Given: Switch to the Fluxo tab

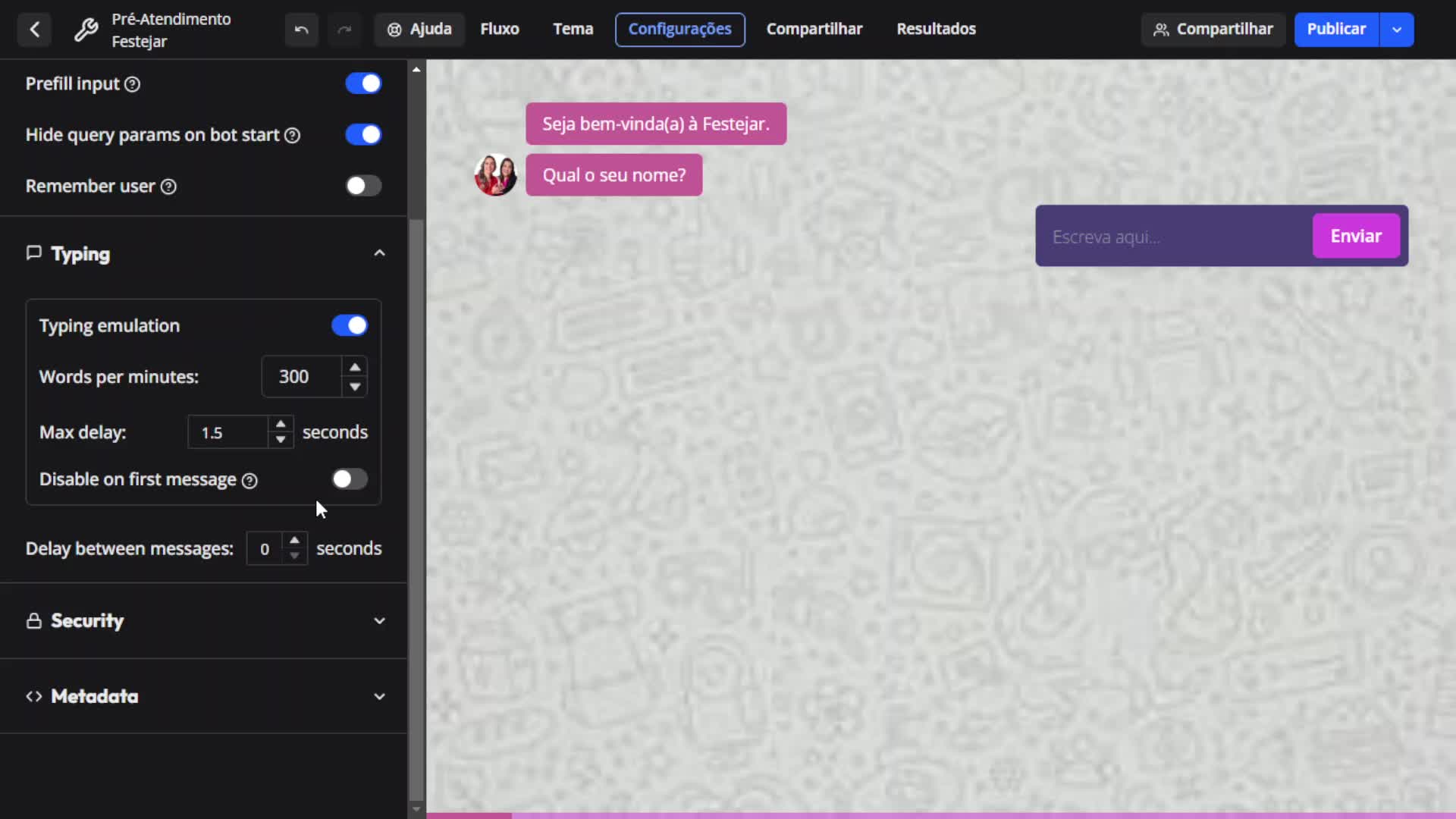Looking at the screenshot, I should pos(499,29).
